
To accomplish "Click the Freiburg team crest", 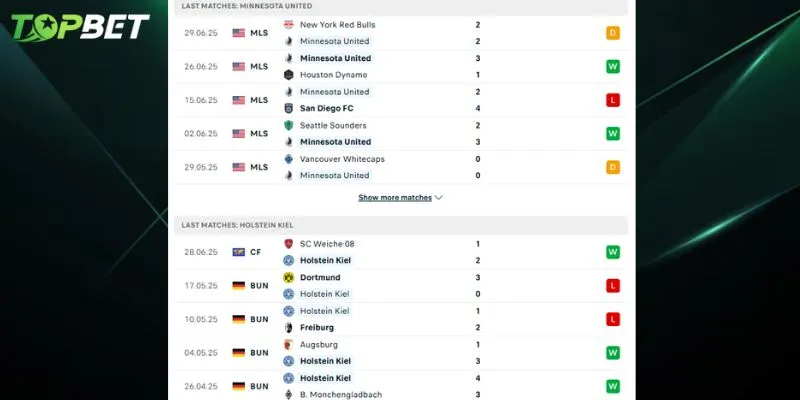I will (289, 327).
